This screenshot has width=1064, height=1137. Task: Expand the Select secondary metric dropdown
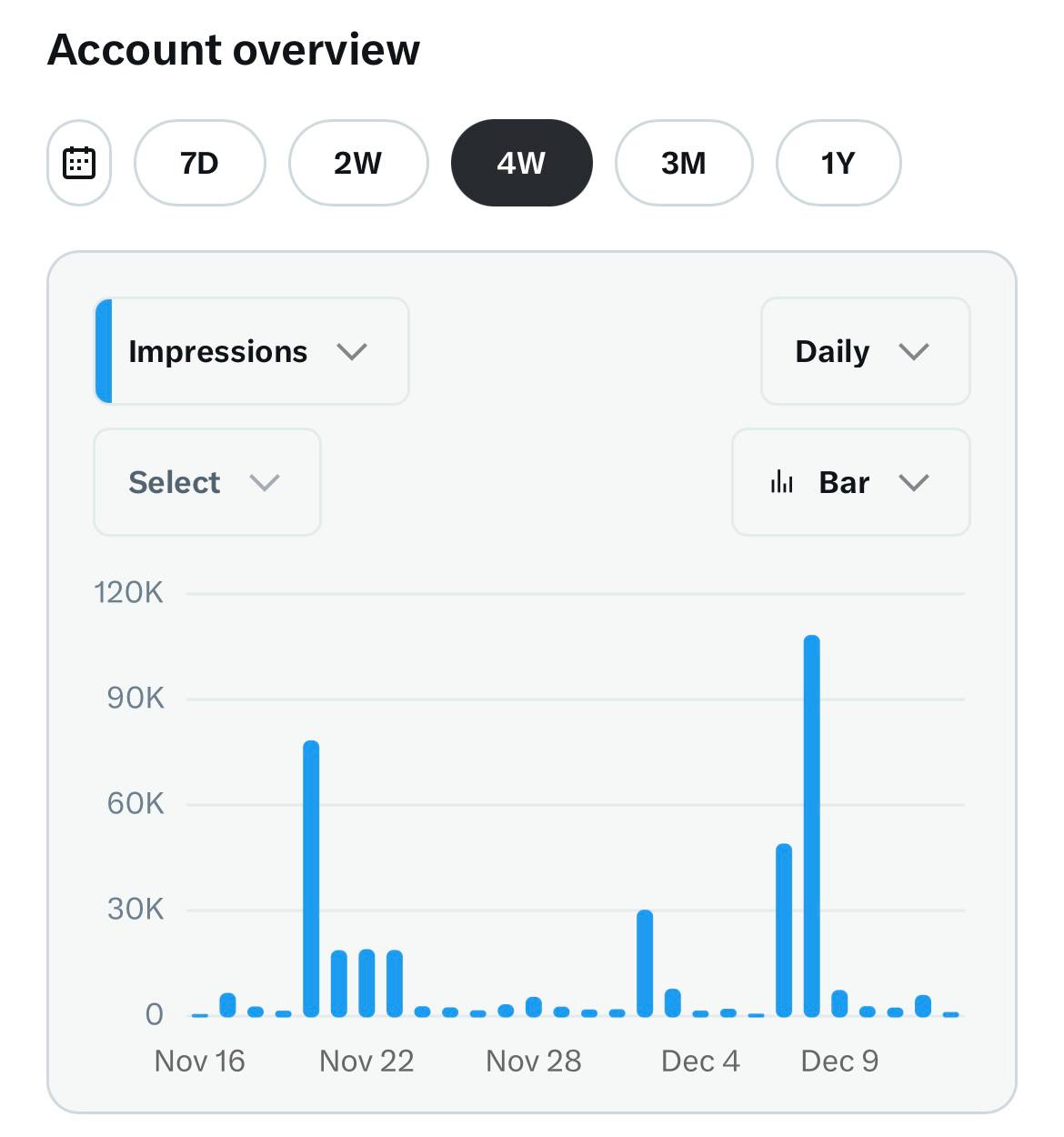point(207,482)
